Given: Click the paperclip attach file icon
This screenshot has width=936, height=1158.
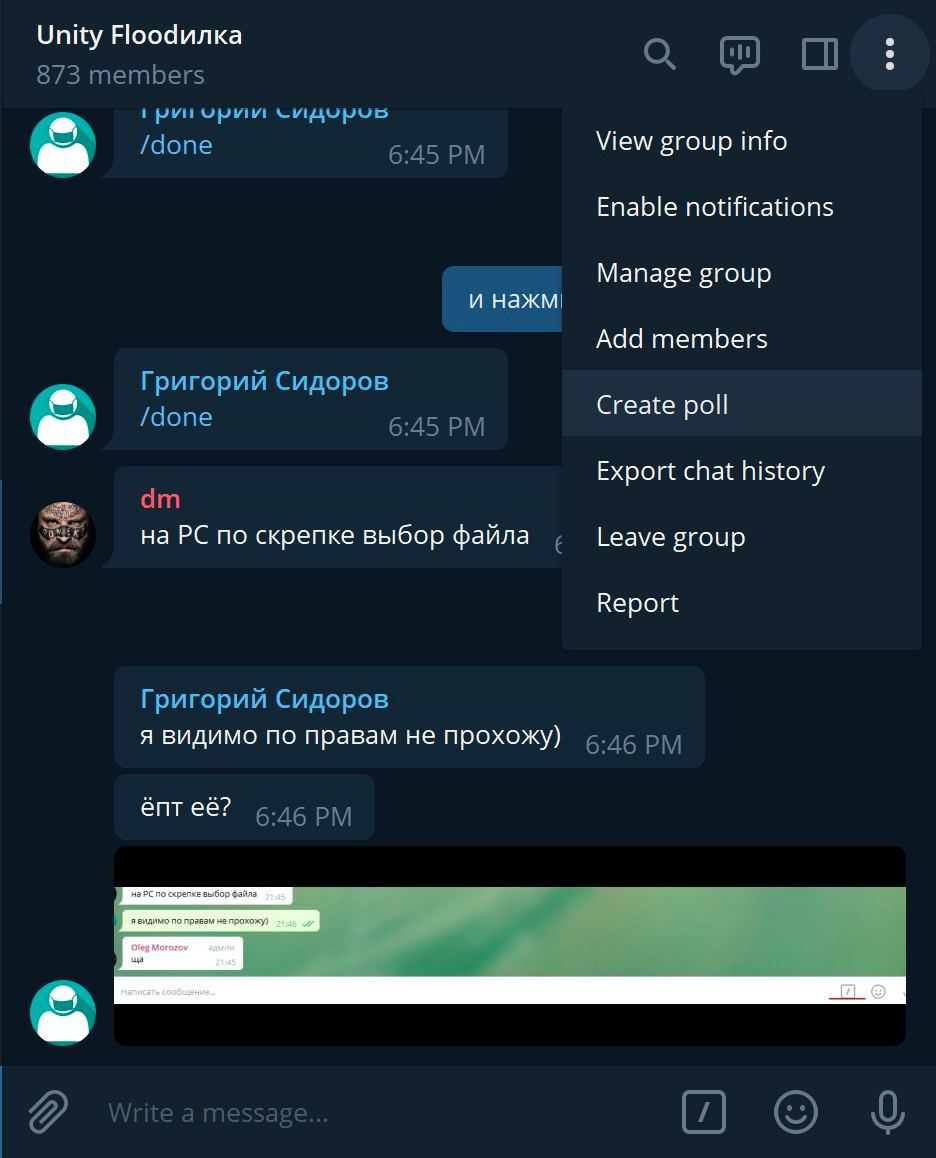Looking at the screenshot, I should pyautogui.click(x=49, y=1111).
